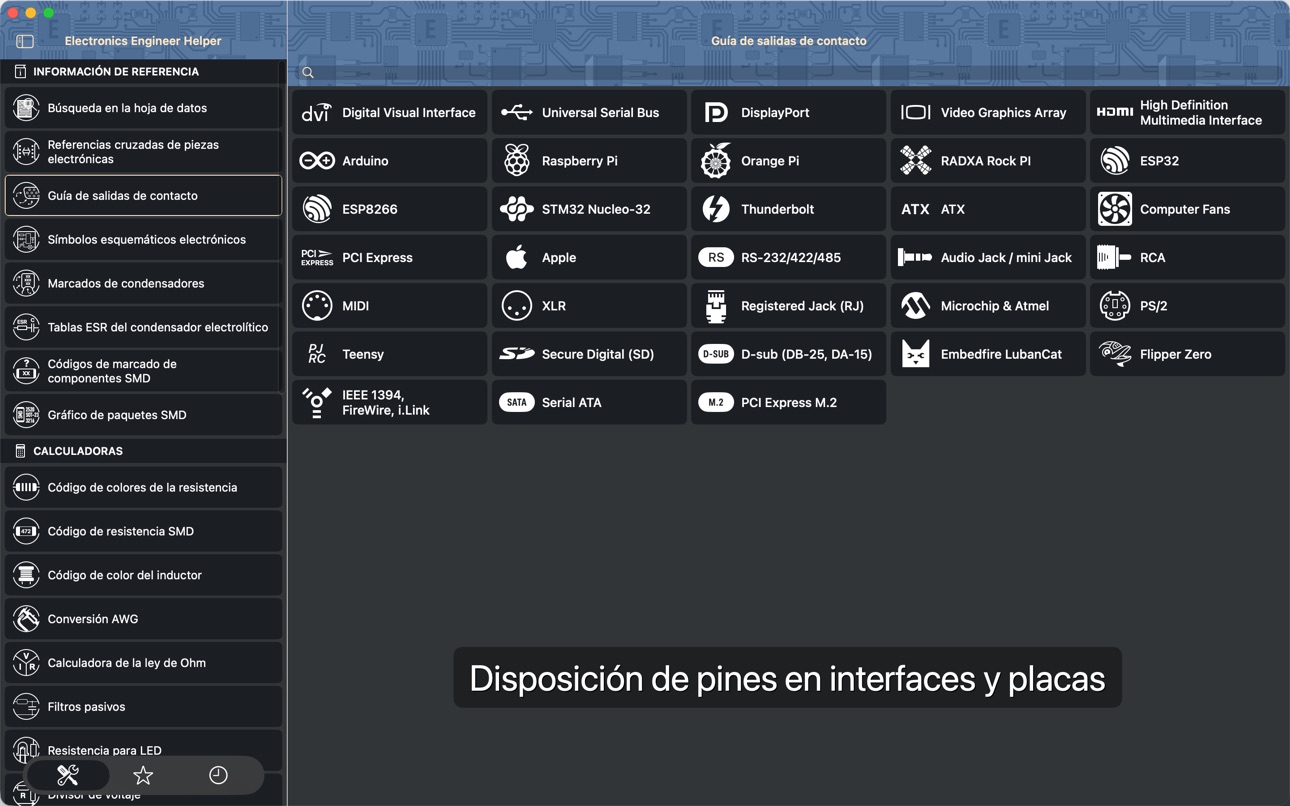1290x806 pixels.
Task: Open the PCI Express logo icon
Action: pyautogui.click(x=317, y=258)
